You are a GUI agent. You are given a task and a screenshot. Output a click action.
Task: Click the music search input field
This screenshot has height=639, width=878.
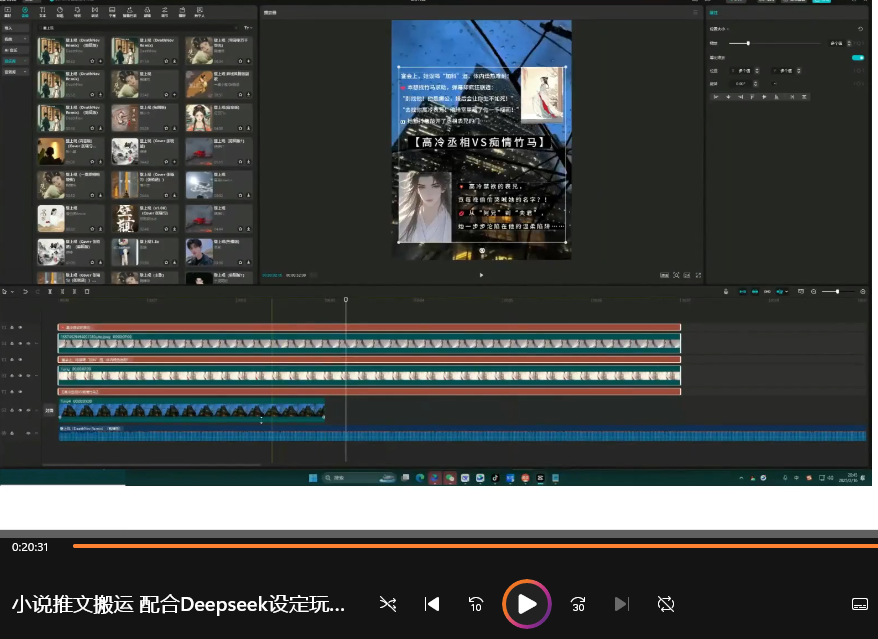[x=139, y=27]
